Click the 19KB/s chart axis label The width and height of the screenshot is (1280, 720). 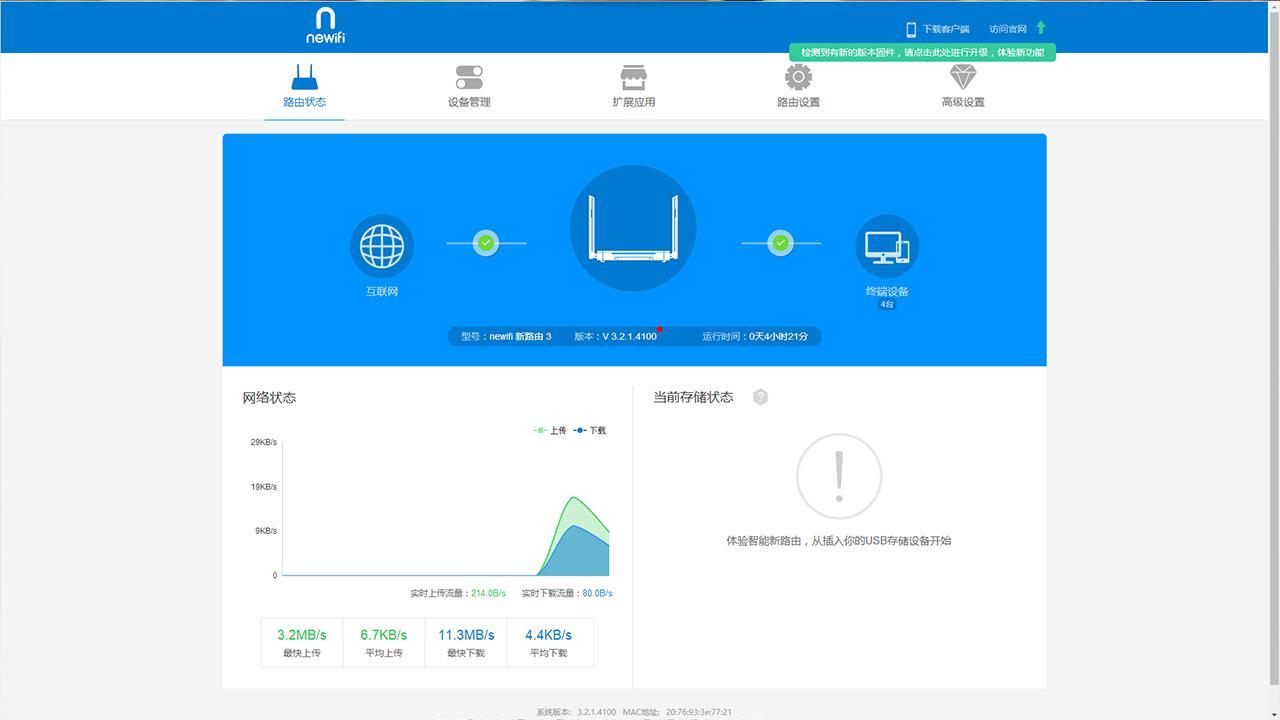coord(264,487)
